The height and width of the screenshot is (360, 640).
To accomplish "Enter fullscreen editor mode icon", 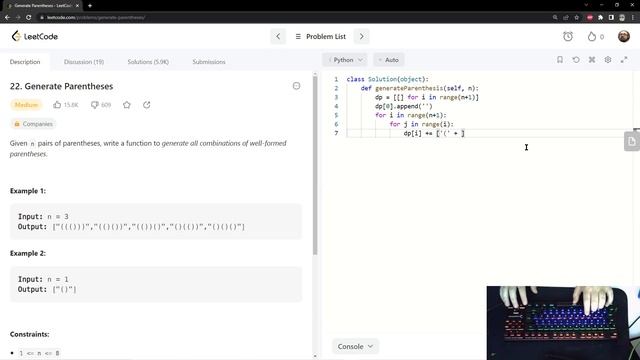I will [x=624, y=60].
